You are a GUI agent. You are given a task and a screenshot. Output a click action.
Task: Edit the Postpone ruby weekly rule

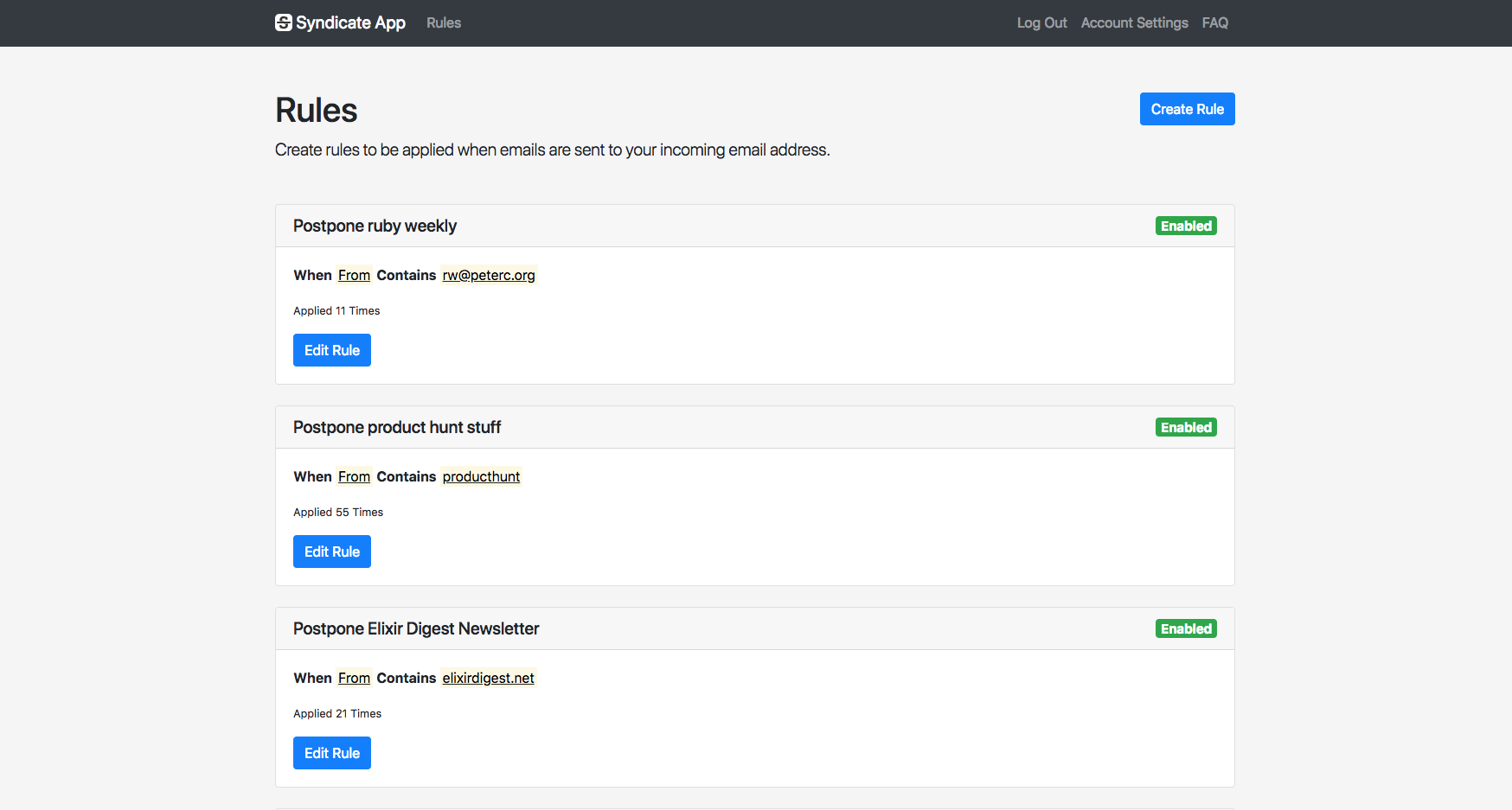[332, 350]
